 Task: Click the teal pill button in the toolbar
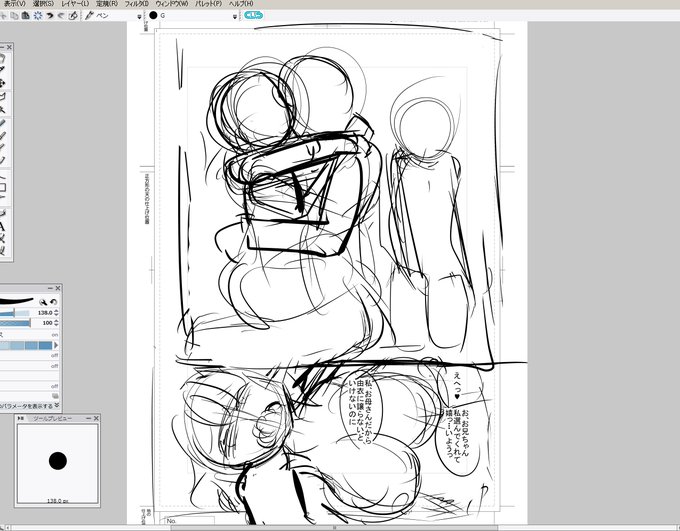[x=253, y=15]
